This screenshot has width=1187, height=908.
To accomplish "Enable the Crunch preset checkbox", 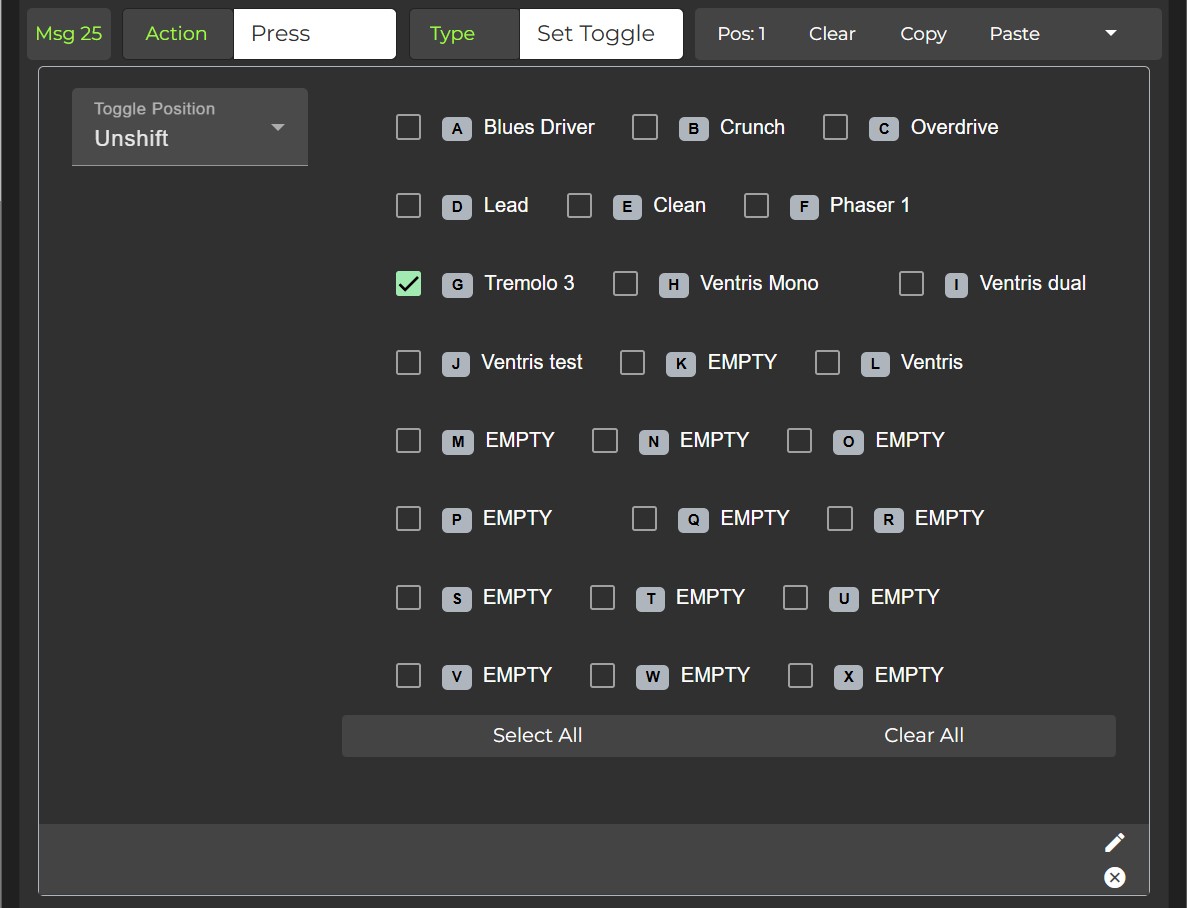I will 645,127.
